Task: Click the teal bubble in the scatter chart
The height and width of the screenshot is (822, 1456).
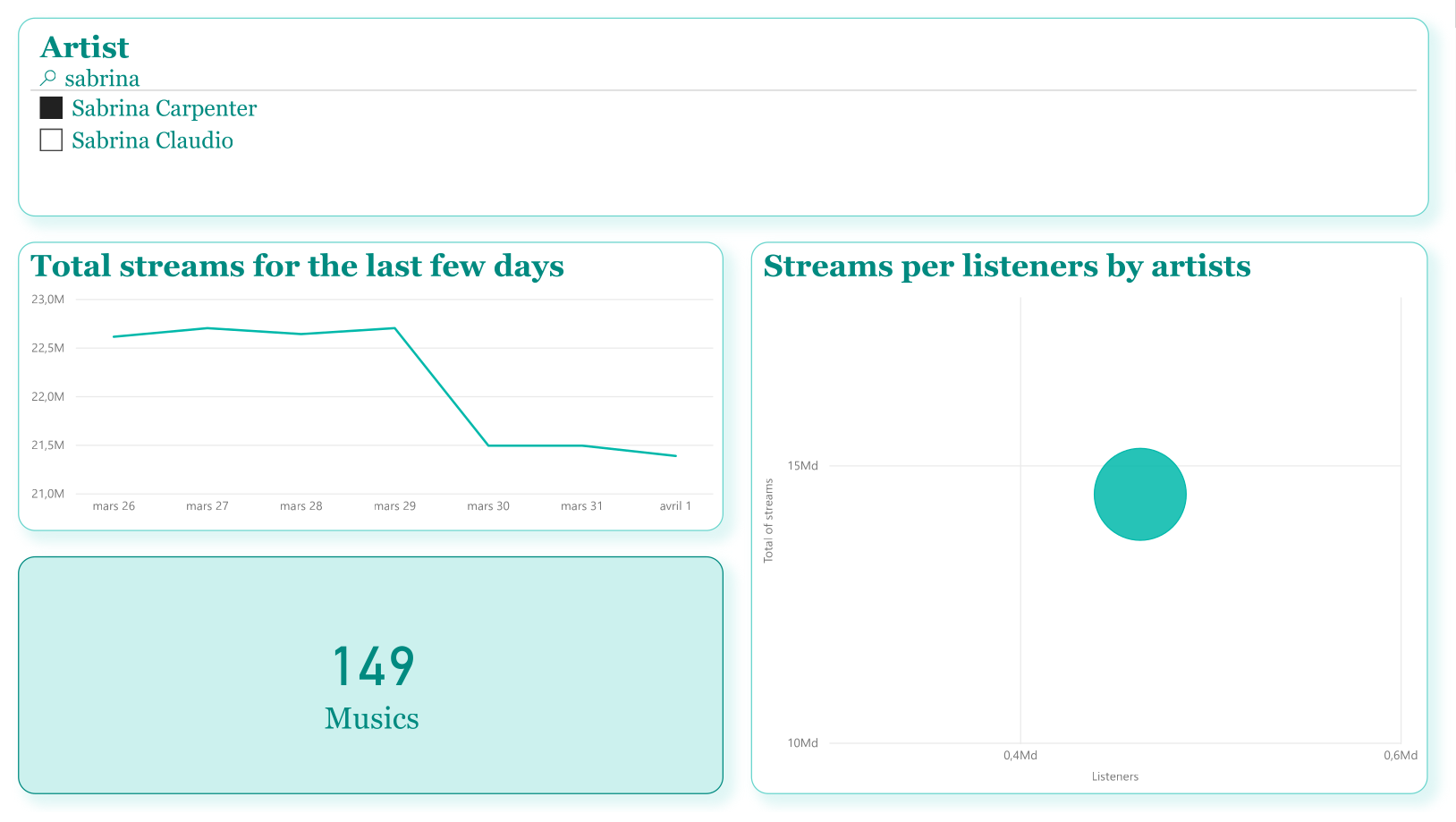Action: [1139, 494]
